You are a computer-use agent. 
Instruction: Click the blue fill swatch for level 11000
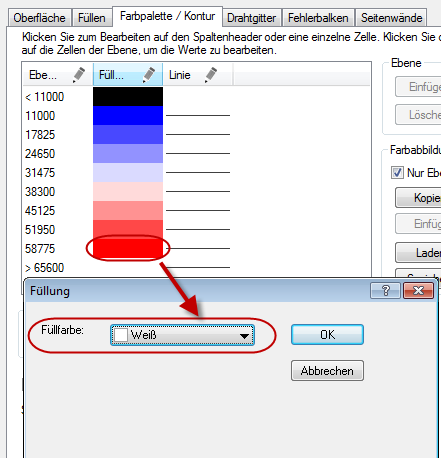pos(128,116)
